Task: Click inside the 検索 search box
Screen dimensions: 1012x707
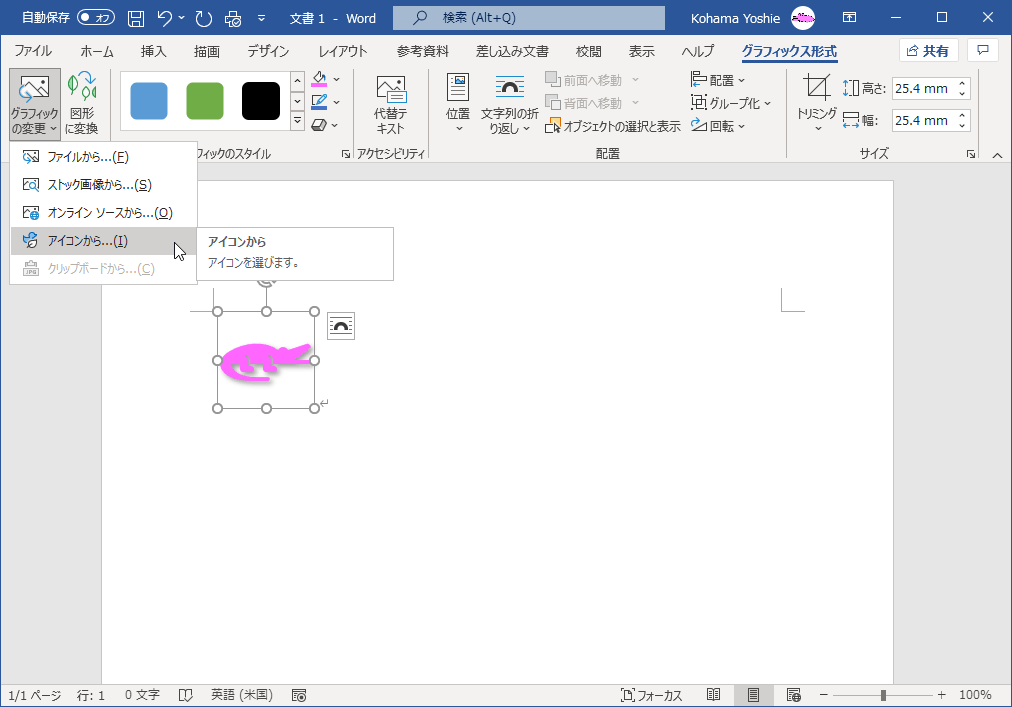Action: 528,17
